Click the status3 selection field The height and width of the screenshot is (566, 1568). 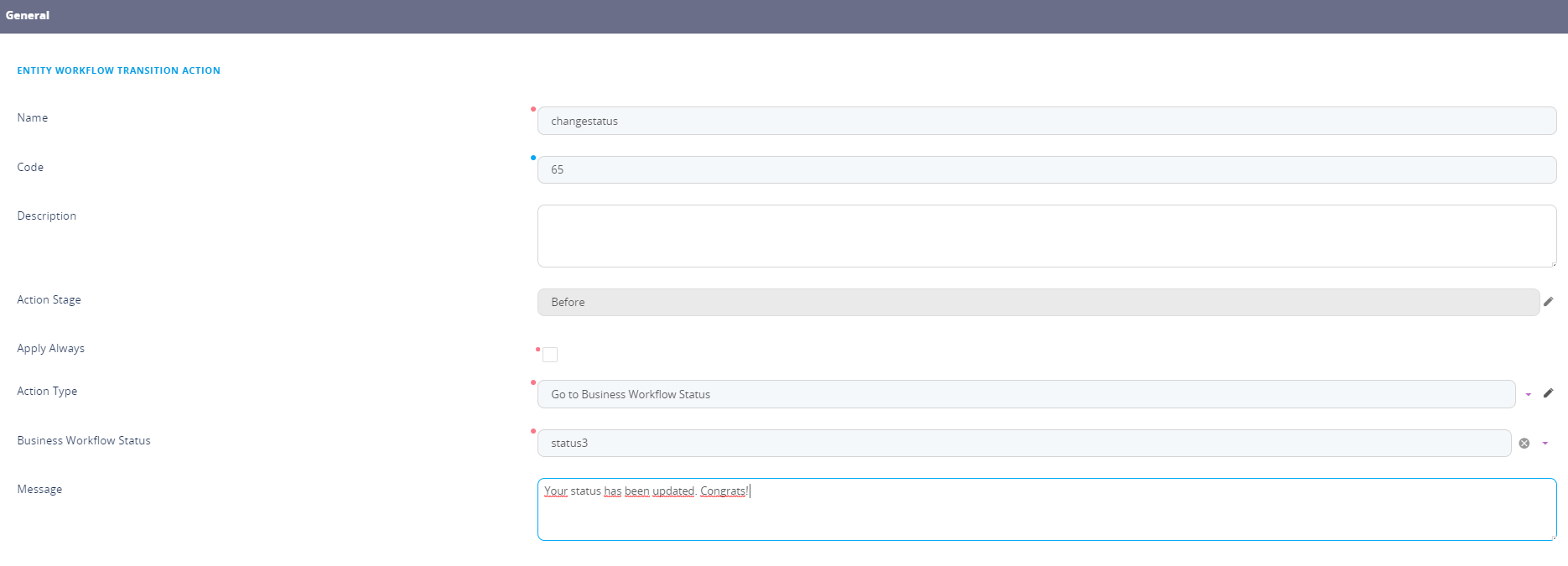click(1023, 444)
